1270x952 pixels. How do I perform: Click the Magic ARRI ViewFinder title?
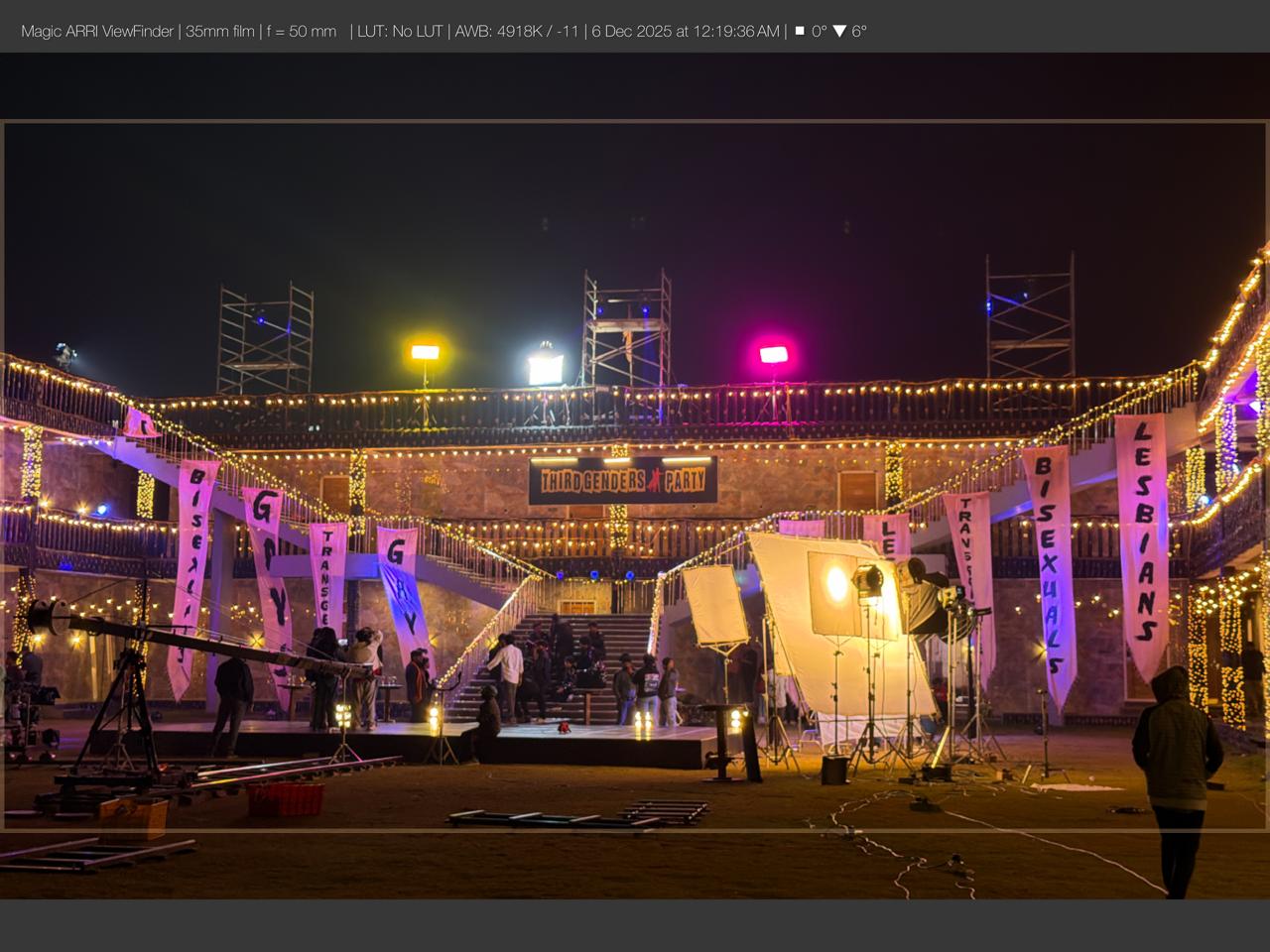[97, 31]
